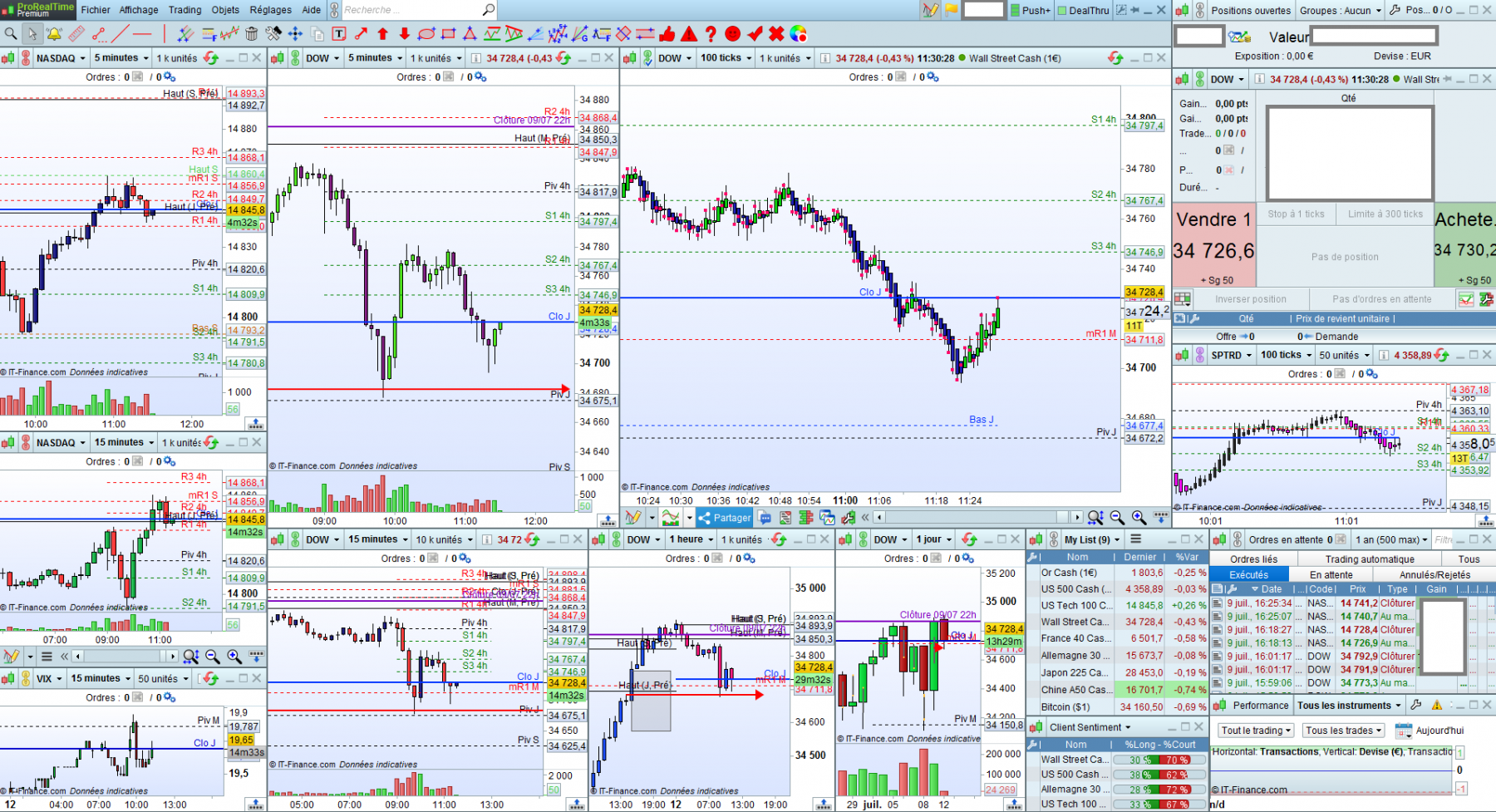
Task: Open My List hamburger menu icon
Action: 1135,539
